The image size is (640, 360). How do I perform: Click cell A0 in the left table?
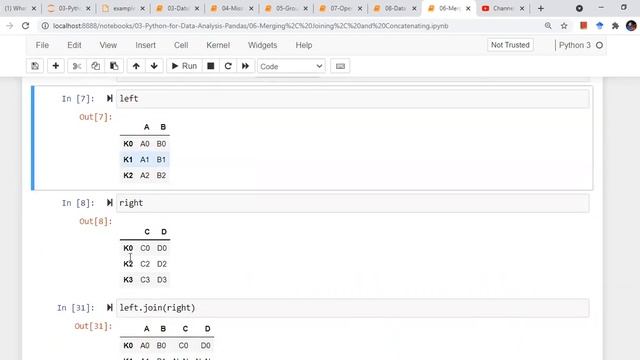click(145, 144)
